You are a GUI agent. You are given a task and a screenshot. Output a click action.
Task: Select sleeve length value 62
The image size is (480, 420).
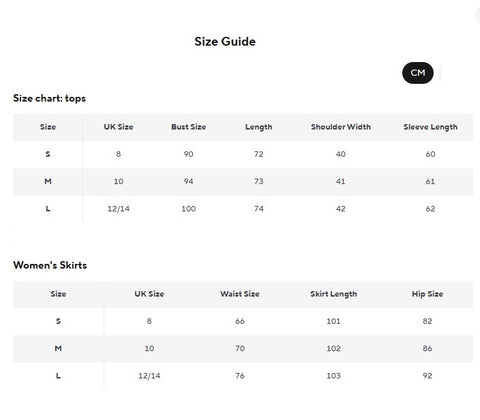[x=430, y=209]
